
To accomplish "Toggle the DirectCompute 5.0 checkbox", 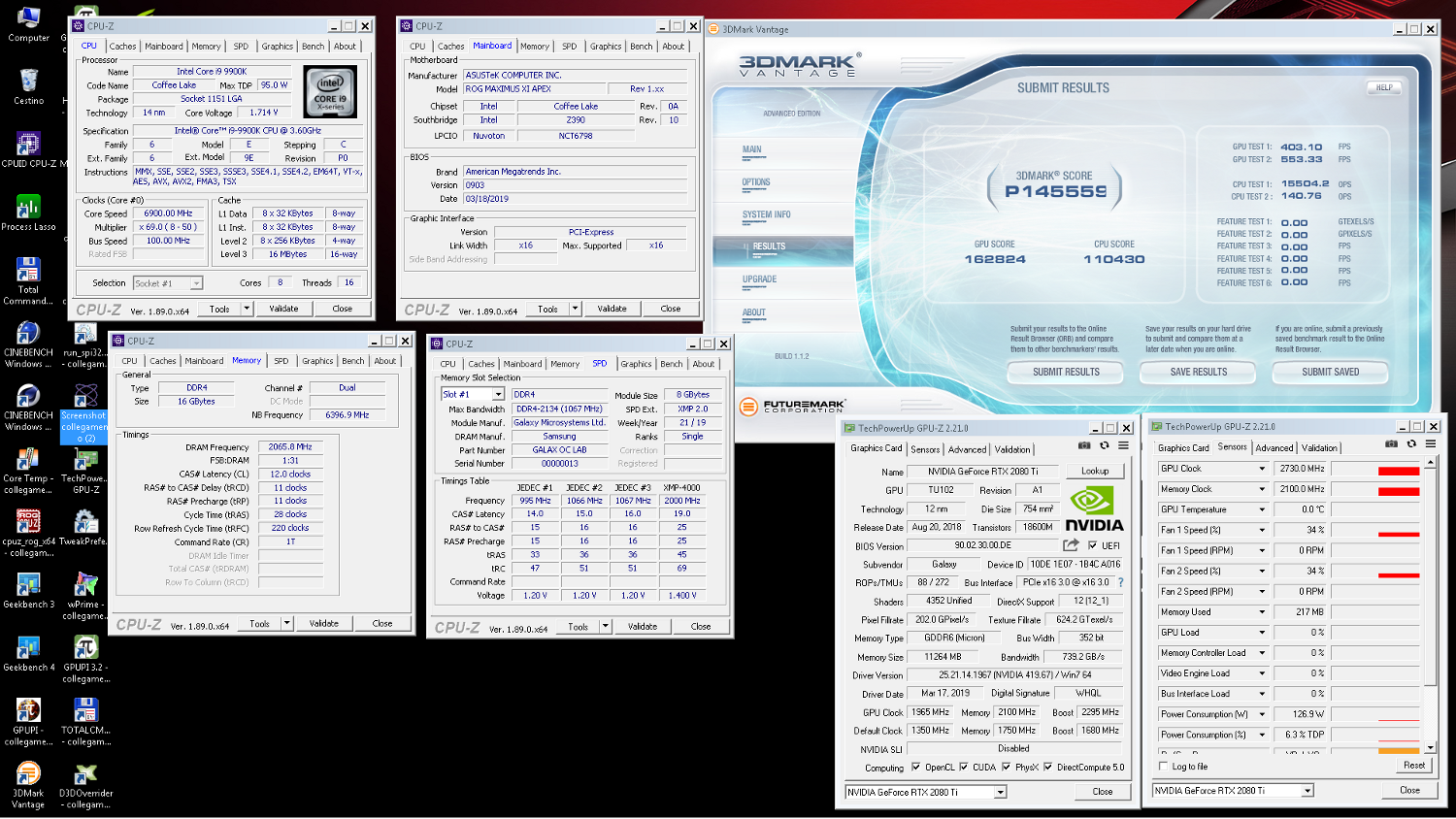I will pos(1047,767).
